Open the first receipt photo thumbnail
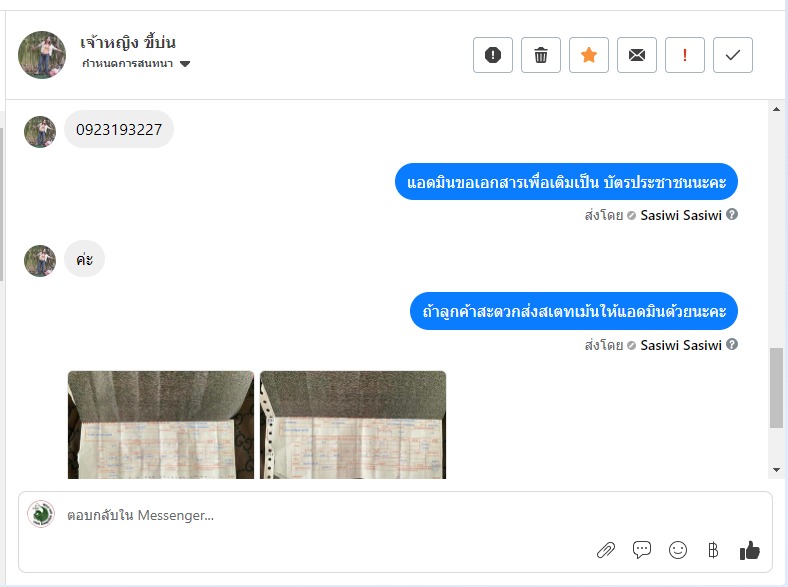The height and width of the screenshot is (587, 788). coord(161,425)
